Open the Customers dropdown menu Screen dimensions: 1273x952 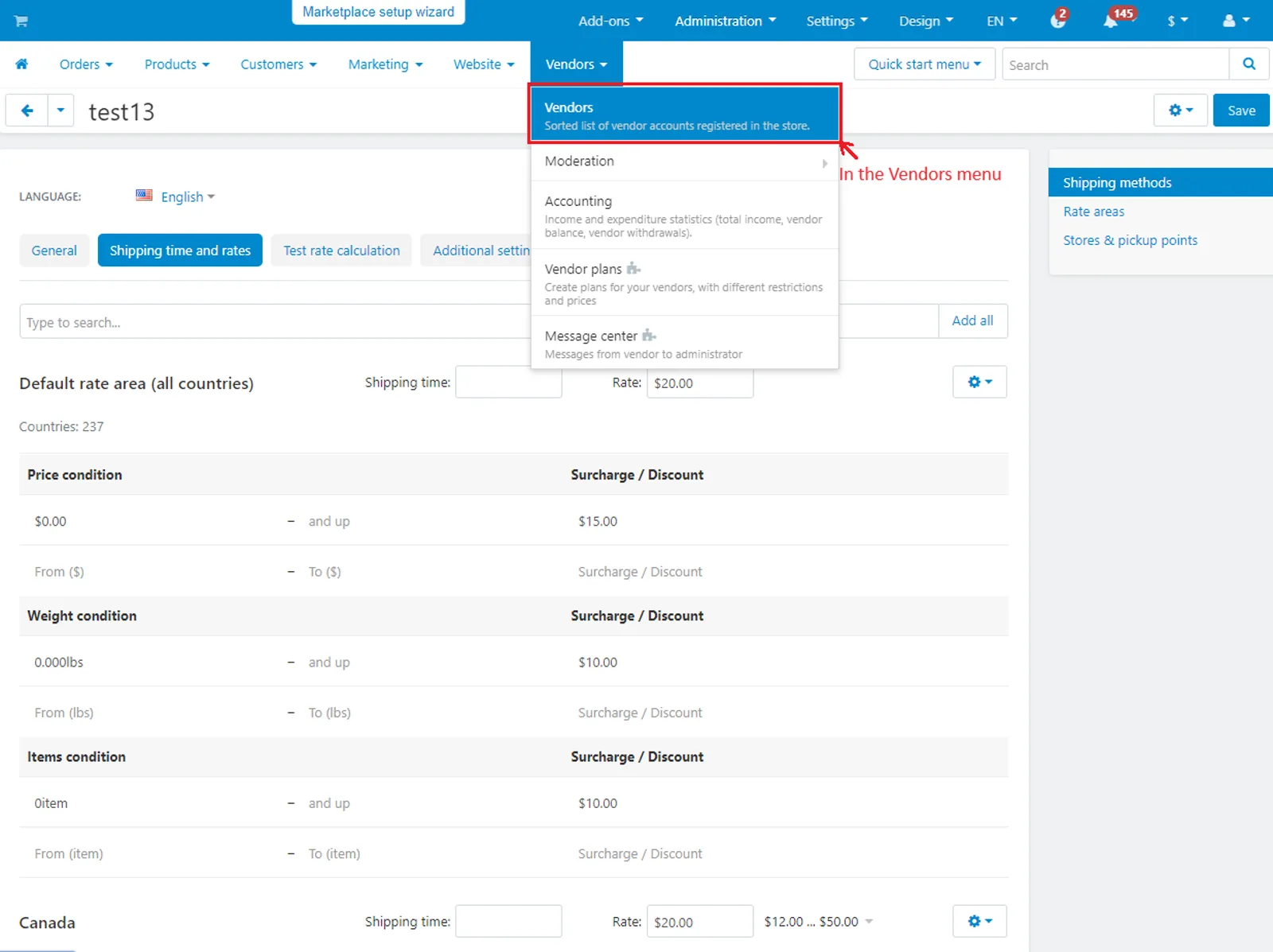tap(278, 64)
